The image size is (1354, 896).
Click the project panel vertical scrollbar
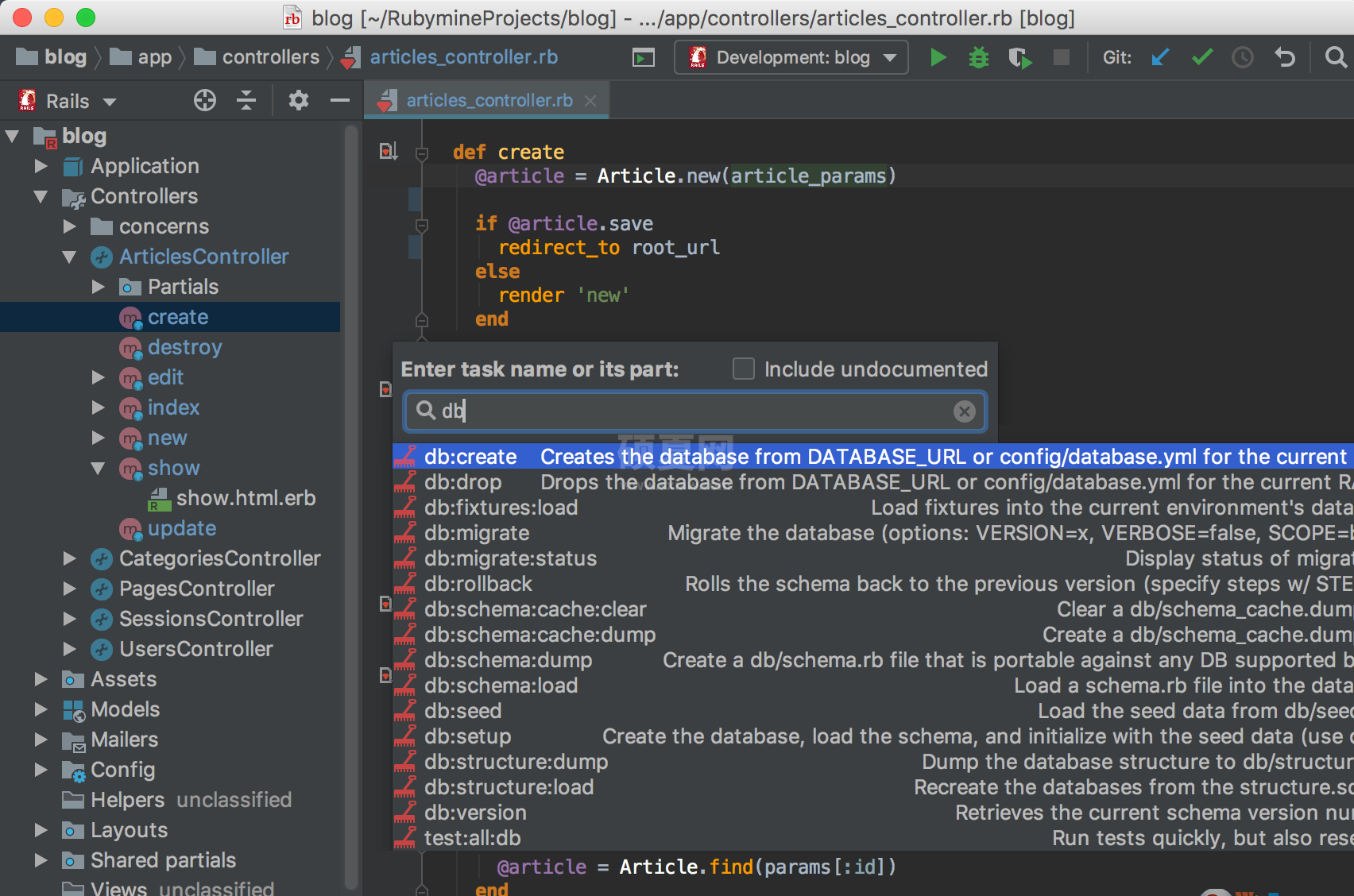350,508
